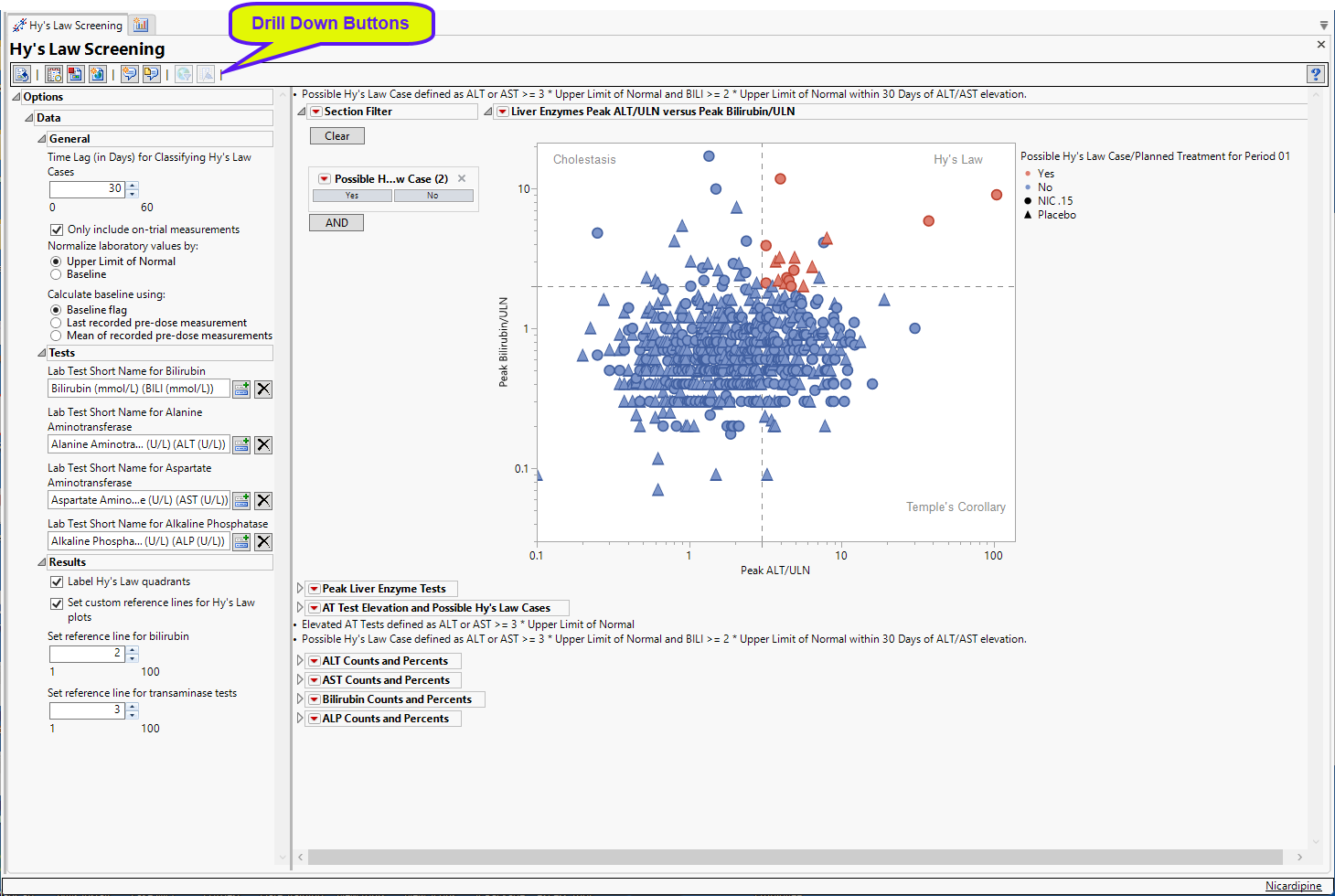Remove the Possible H...w Case filter
This screenshot has height=896, width=1335.
(462, 178)
